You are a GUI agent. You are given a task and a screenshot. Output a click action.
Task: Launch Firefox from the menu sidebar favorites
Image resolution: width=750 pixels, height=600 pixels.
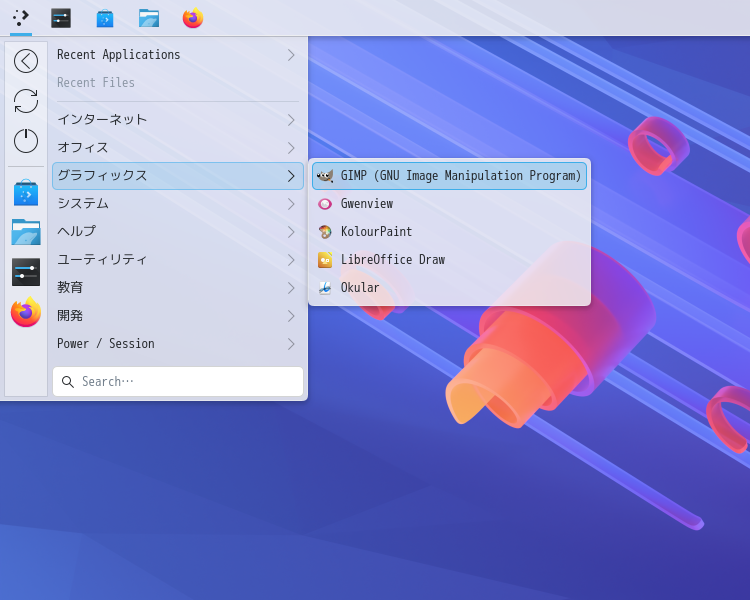(26, 312)
